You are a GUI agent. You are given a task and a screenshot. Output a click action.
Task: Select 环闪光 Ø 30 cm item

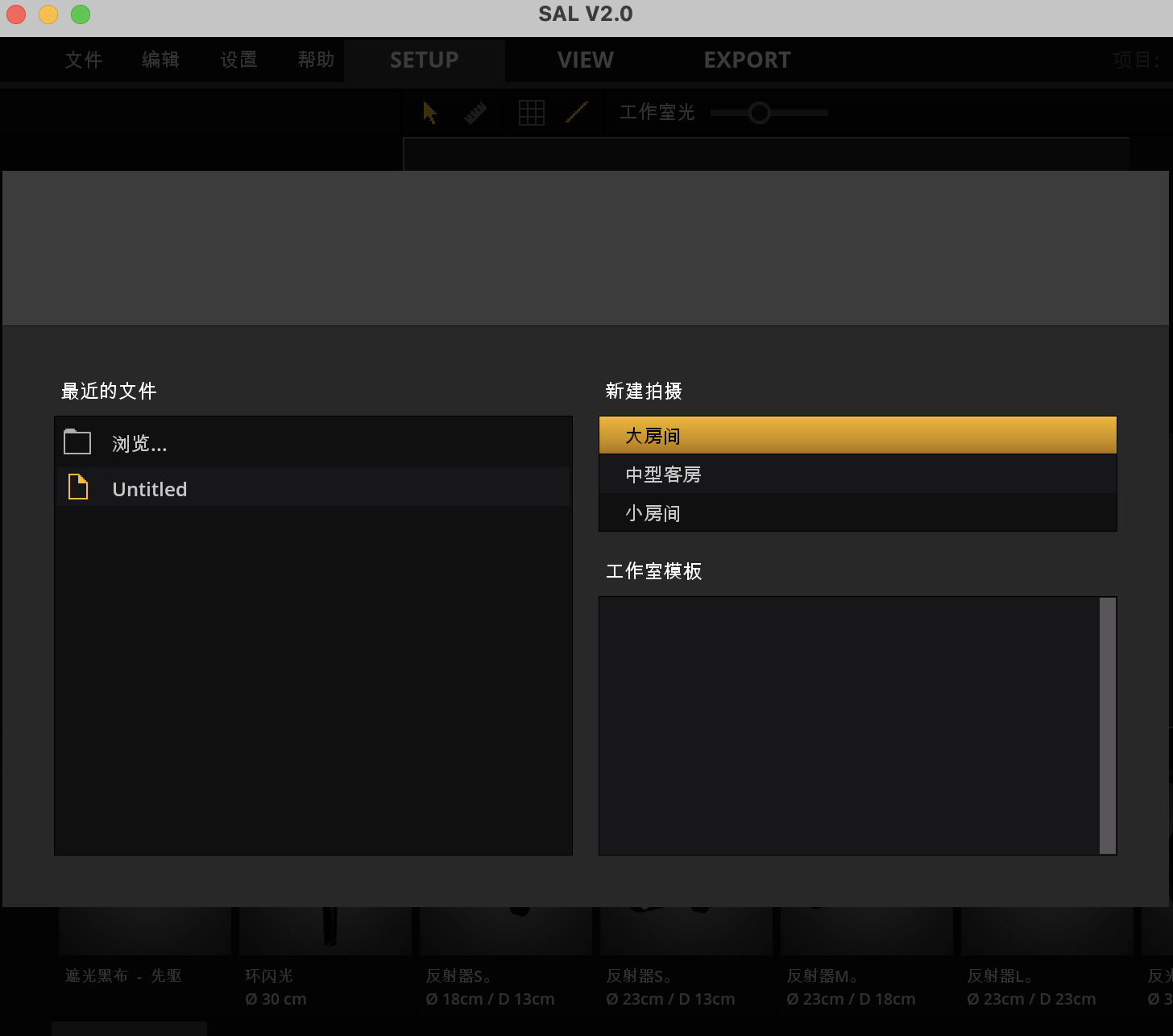click(x=325, y=959)
